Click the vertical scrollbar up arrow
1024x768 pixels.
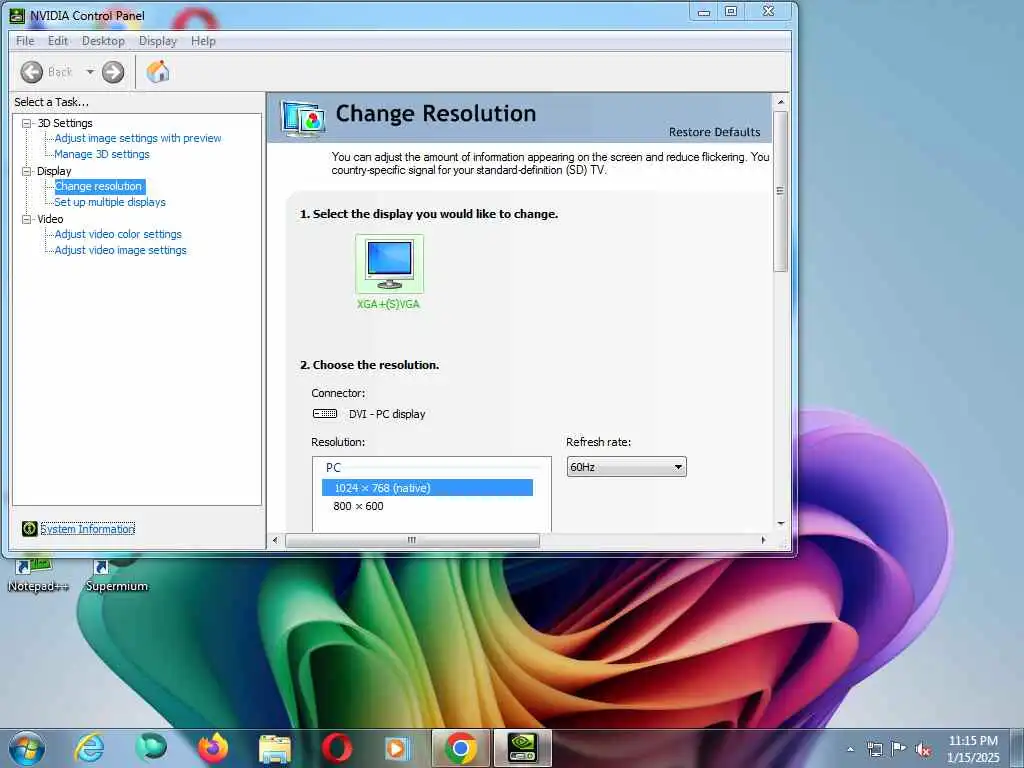coord(780,102)
